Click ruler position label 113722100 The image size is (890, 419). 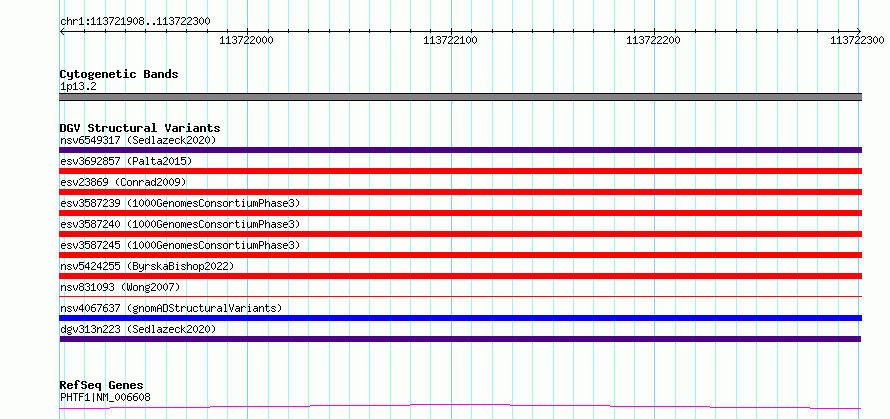(x=451, y=40)
